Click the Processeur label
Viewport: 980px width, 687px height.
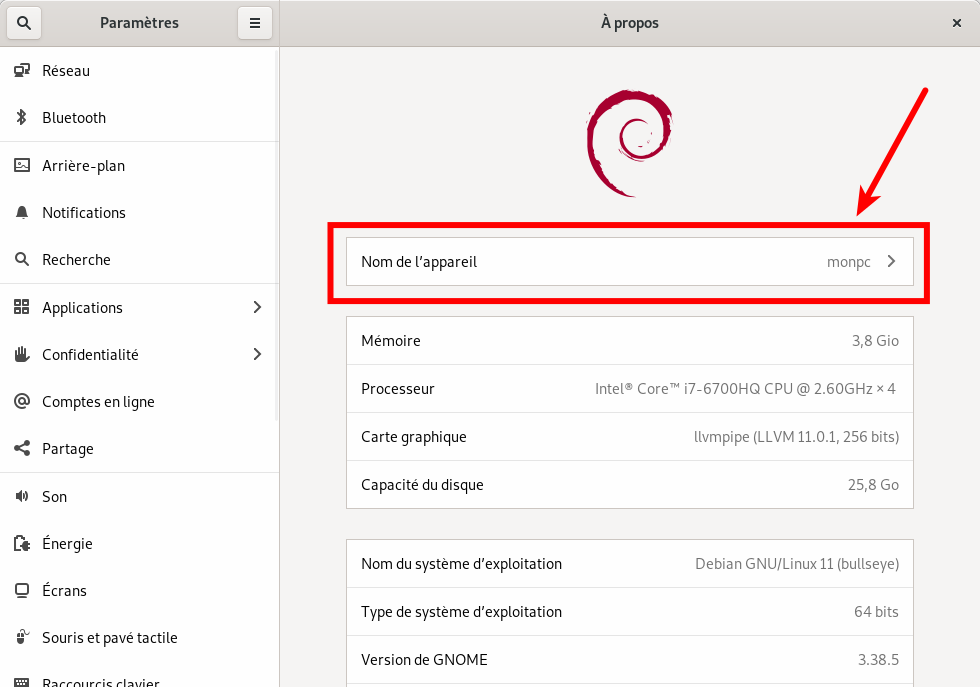pyautogui.click(x=398, y=389)
